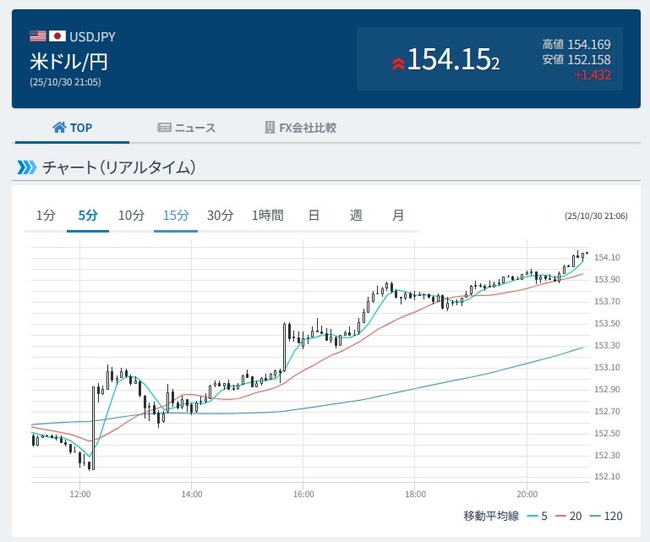
Task: Click the Japan flag icon
Action: (57, 36)
